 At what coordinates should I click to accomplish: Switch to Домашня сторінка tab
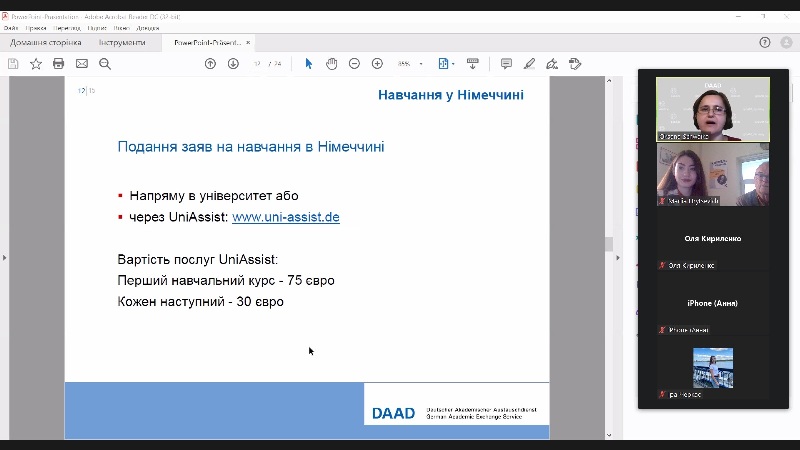coord(46,42)
